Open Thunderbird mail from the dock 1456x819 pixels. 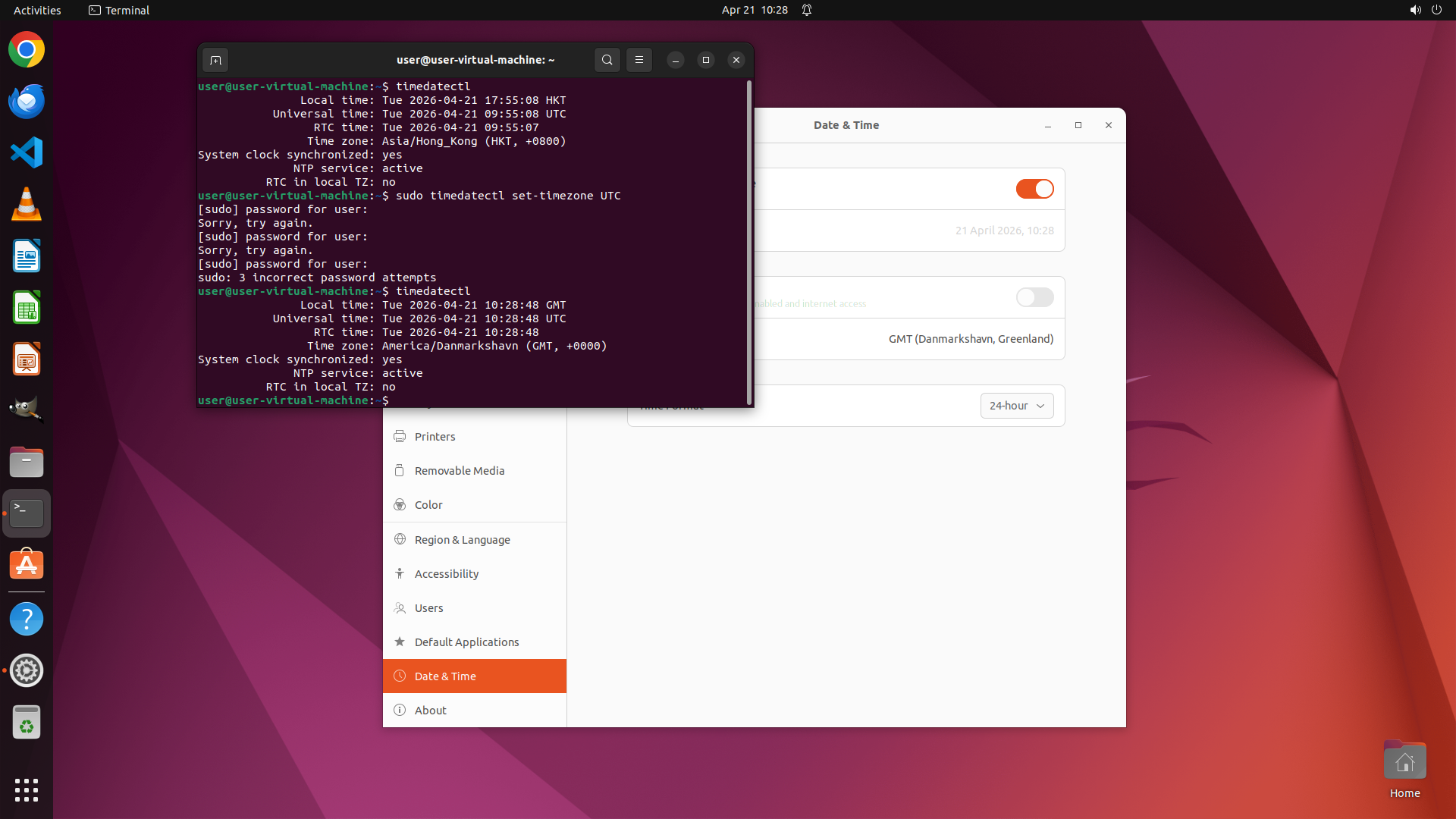coord(27,101)
